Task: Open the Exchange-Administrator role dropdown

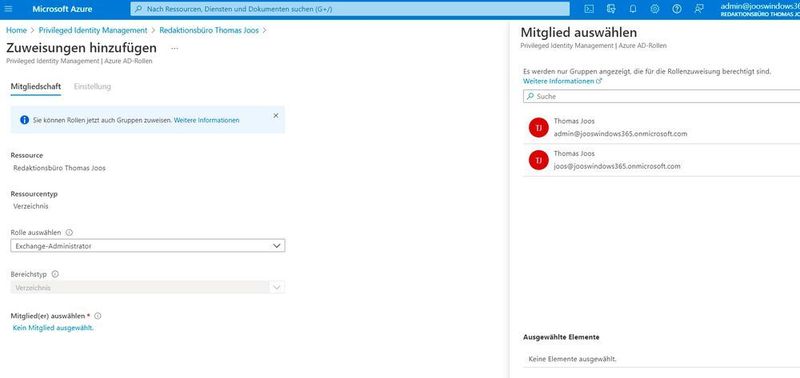Action: 147,246
